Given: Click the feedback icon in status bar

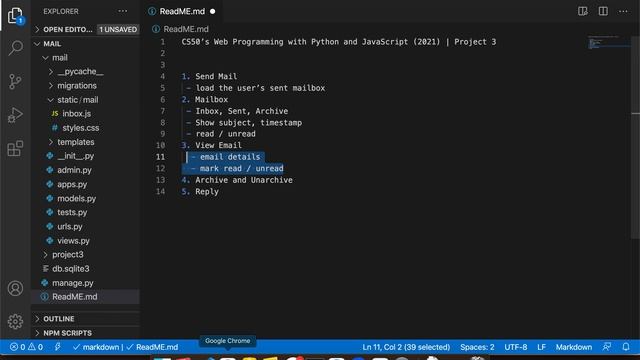Looking at the screenshot, I should coord(607,347).
